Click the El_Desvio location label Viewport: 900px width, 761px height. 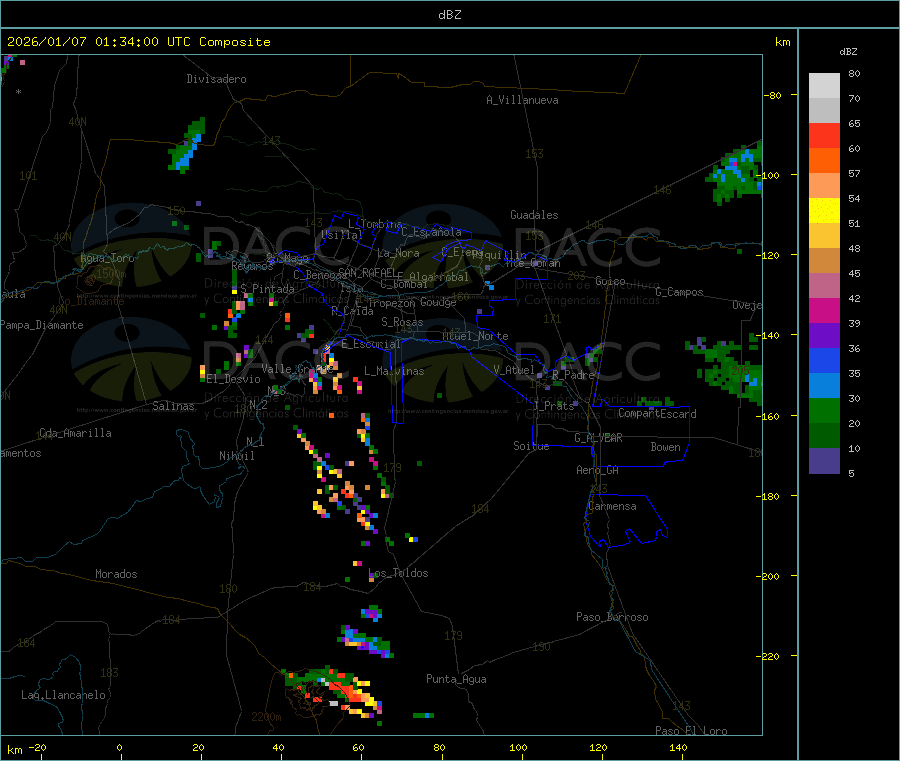pos(233,379)
